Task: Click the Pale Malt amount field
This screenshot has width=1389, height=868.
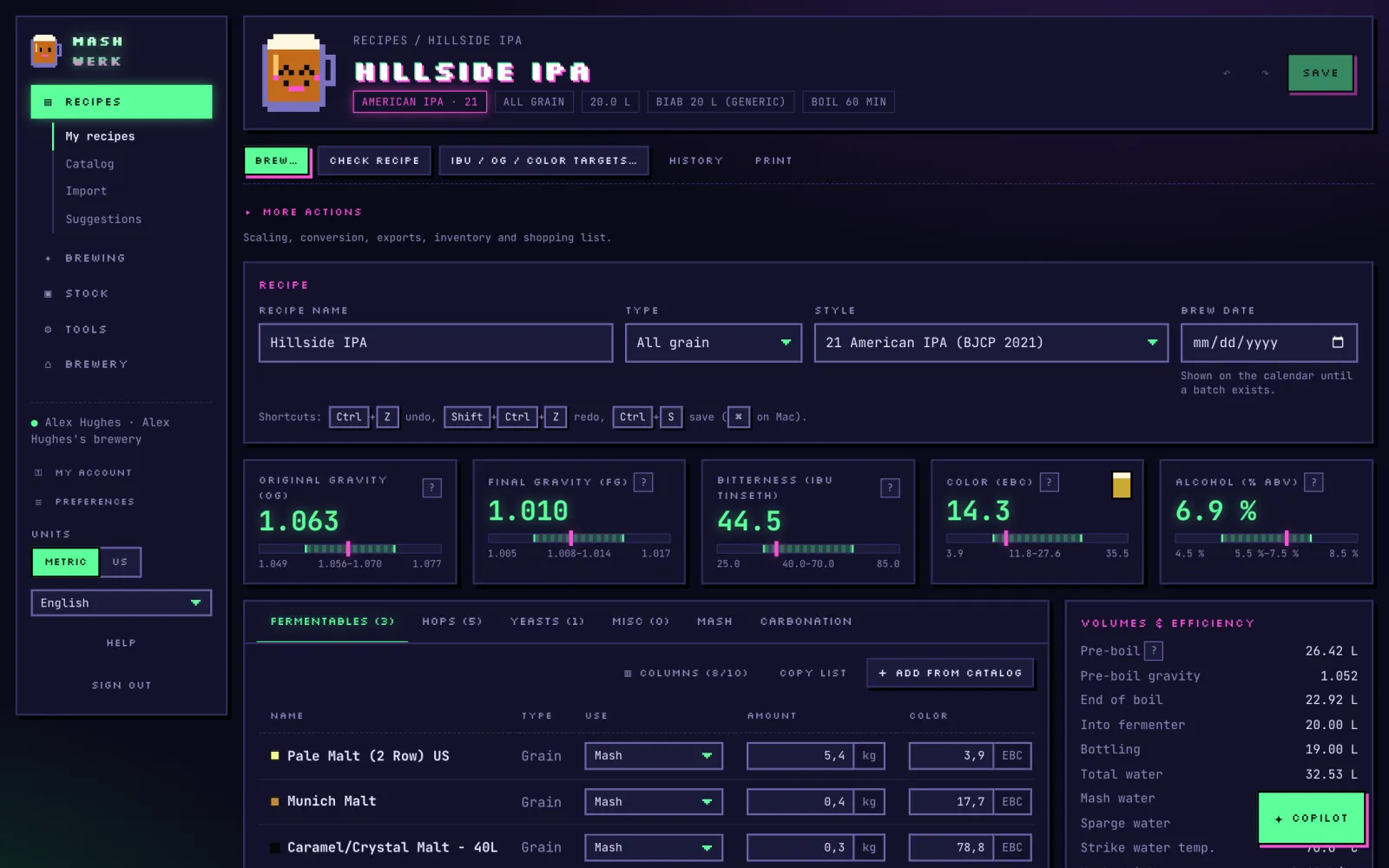Action: [800, 756]
